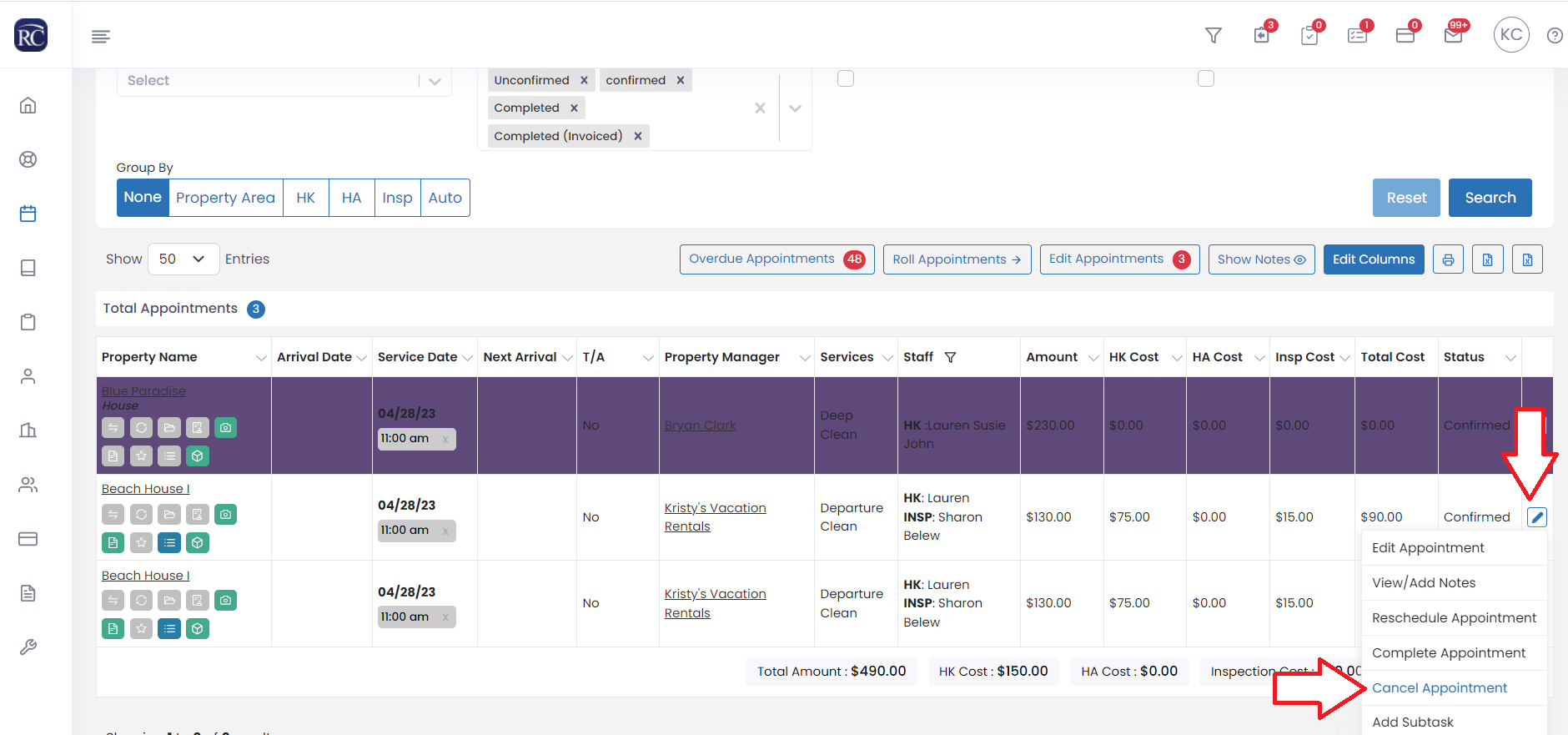Click the blue pencil edit icon for Beach House I

pos(1536,517)
